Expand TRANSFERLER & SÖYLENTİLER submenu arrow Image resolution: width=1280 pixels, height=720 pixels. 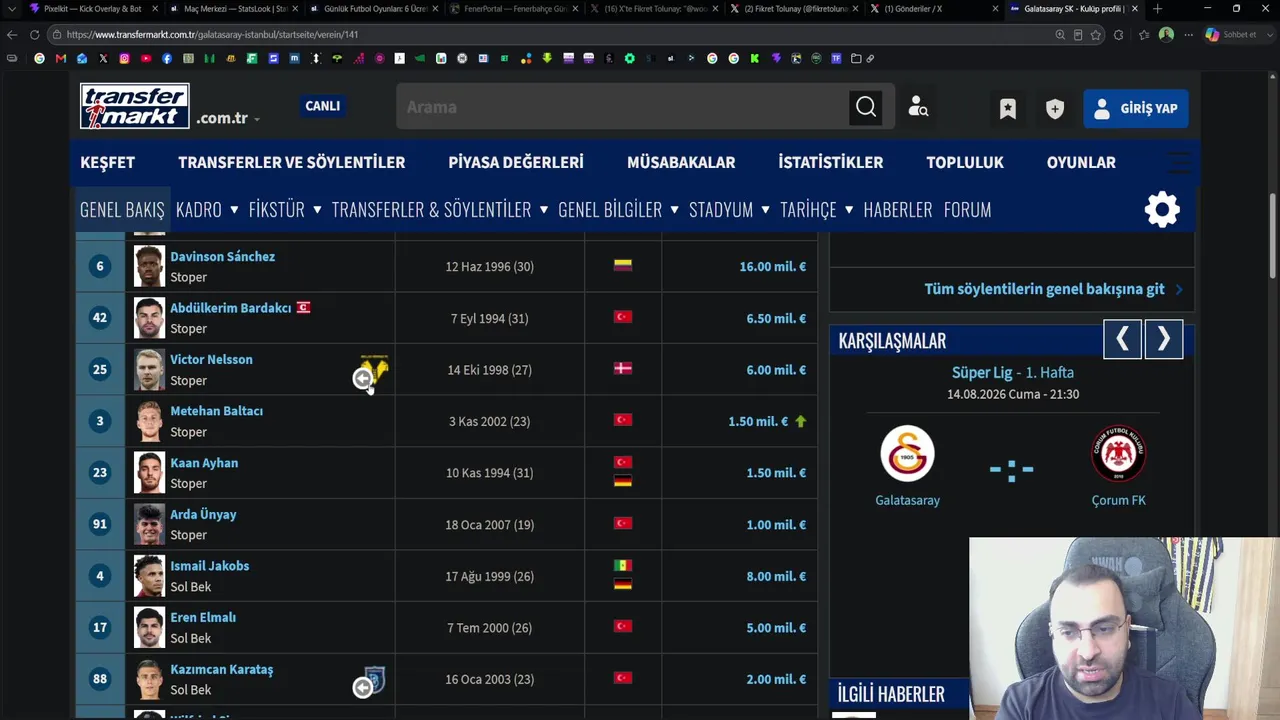pyautogui.click(x=543, y=209)
